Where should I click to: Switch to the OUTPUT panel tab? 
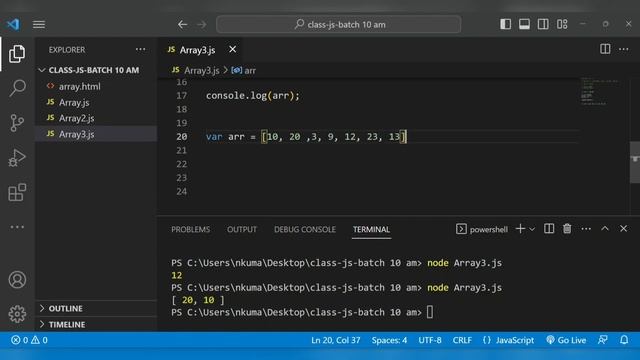point(242,229)
